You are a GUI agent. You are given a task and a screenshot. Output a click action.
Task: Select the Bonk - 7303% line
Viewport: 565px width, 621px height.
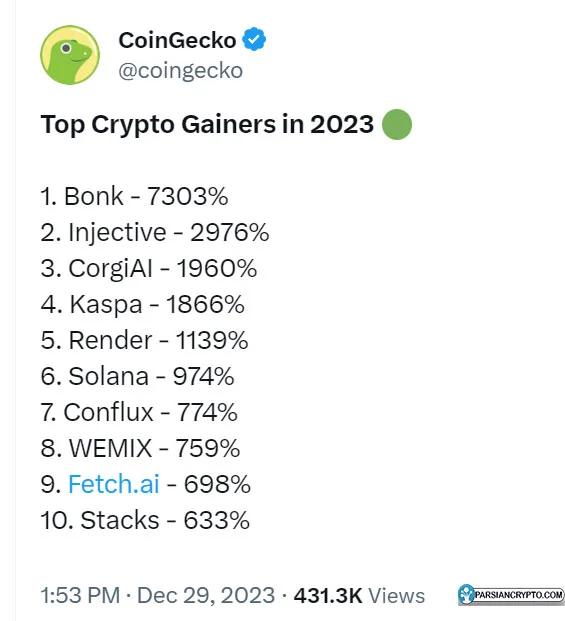pos(134,196)
